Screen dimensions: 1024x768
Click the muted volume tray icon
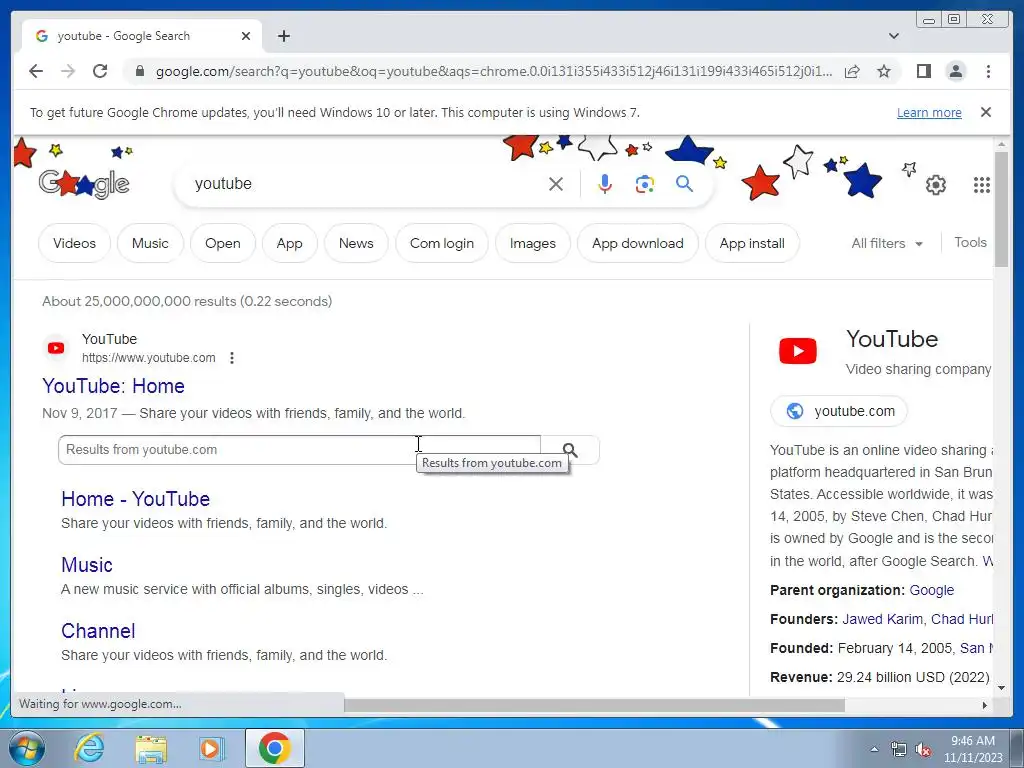[923, 749]
